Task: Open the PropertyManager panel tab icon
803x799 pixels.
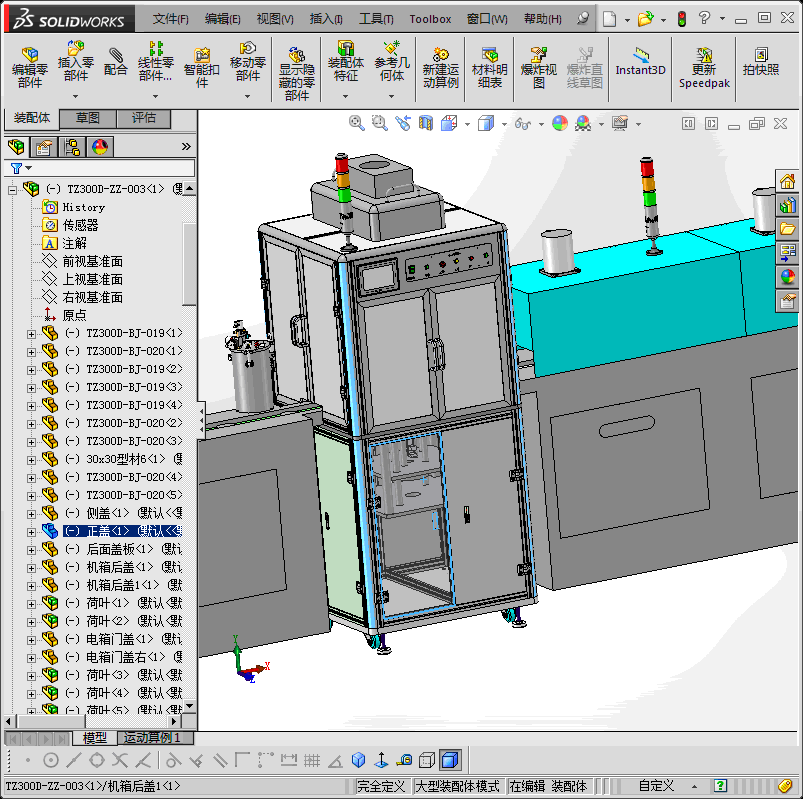Action: tap(44, 147)
